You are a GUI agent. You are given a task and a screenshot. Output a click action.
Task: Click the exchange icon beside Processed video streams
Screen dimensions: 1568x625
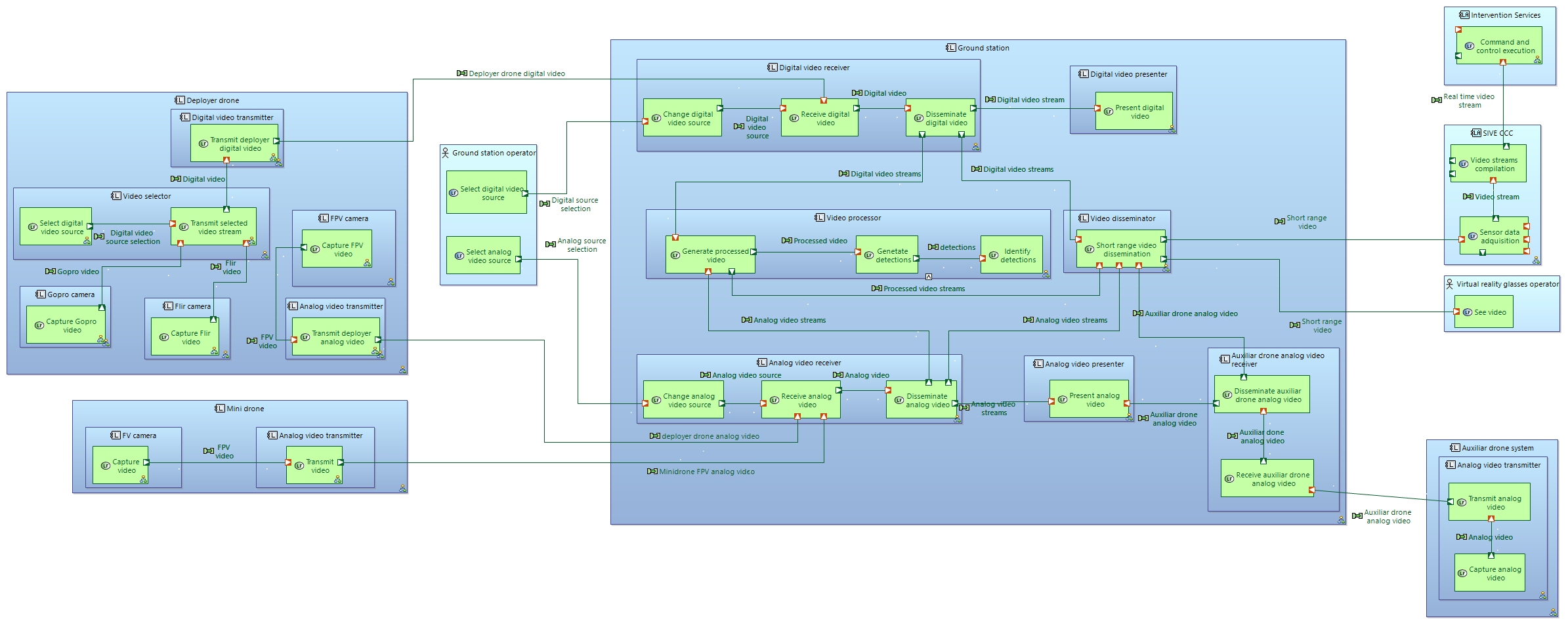pos(877,289)
